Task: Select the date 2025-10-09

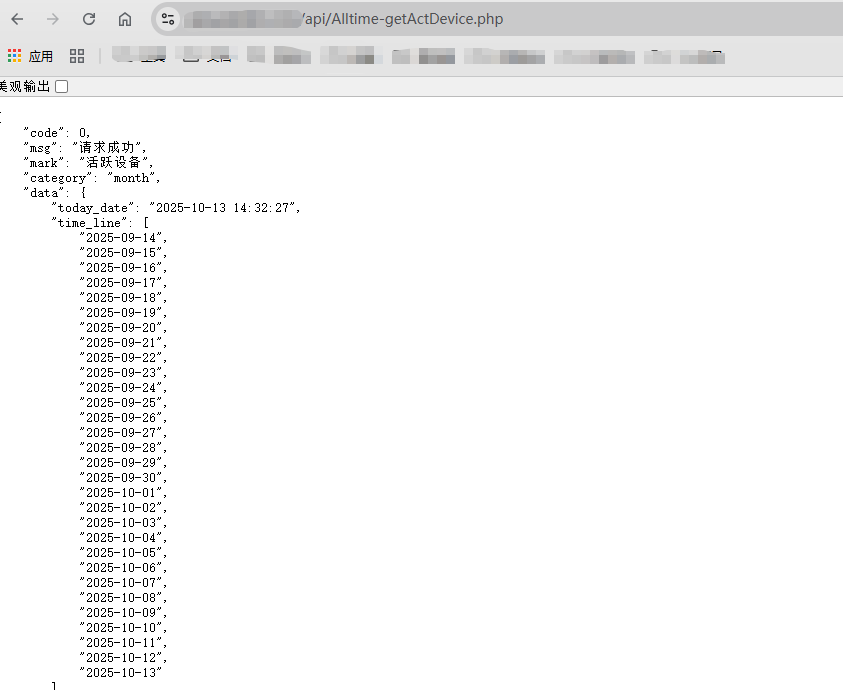Action: pyautogui.click(x=120, y=613)
